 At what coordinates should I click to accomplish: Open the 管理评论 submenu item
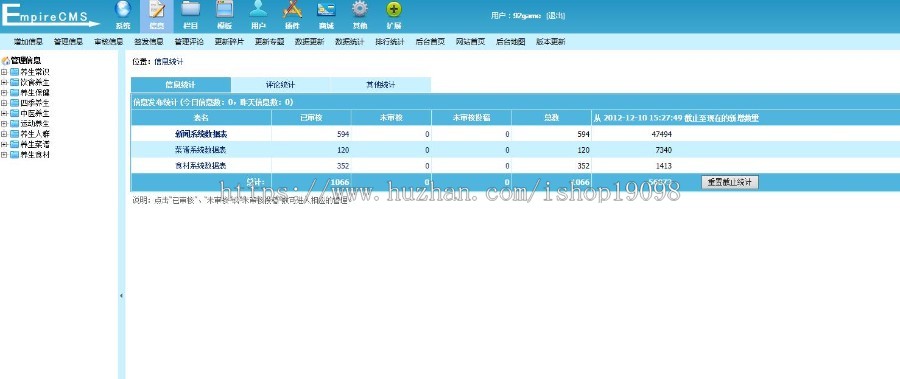coord(189,42)
